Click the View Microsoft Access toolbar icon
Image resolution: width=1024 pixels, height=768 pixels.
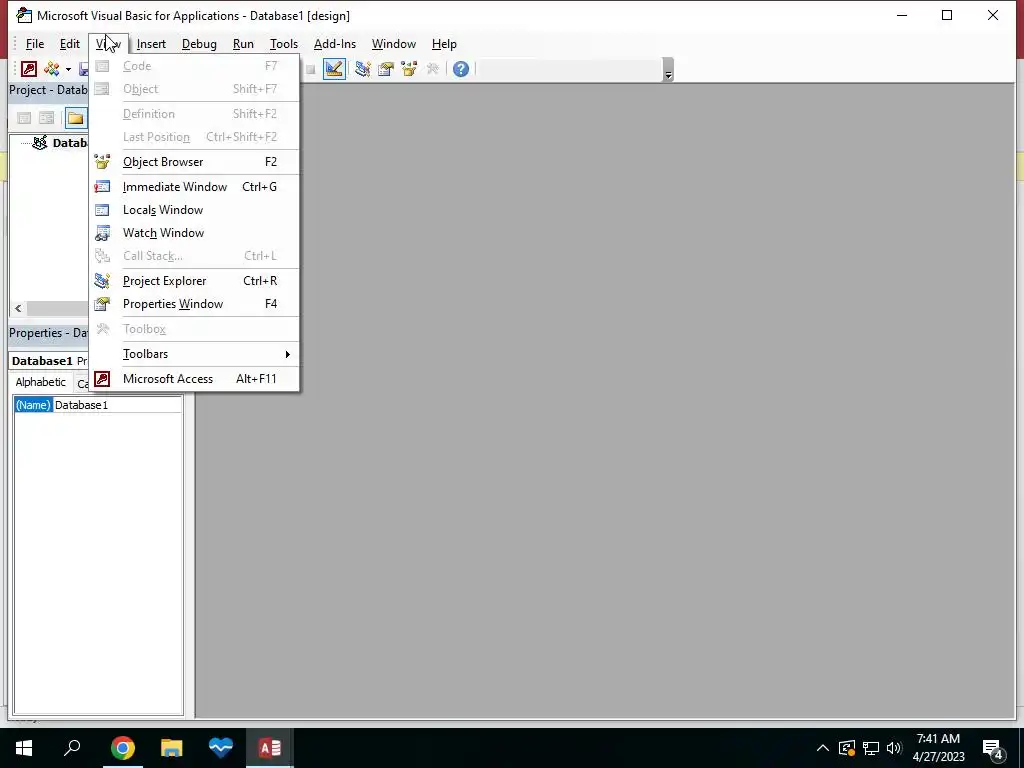point(29,69)
